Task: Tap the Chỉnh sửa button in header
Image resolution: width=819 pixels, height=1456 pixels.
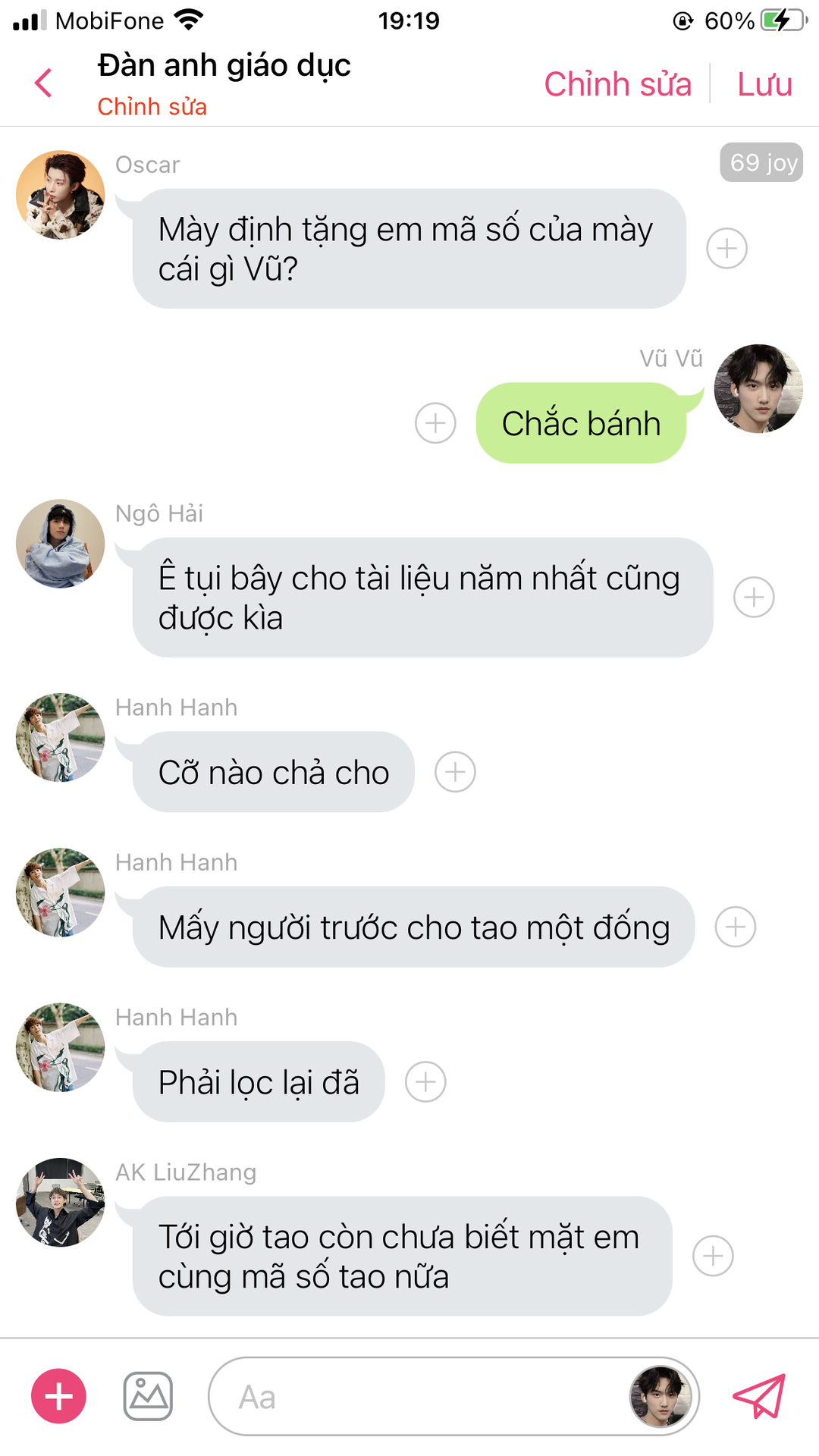Action: [x=618, y=84]
